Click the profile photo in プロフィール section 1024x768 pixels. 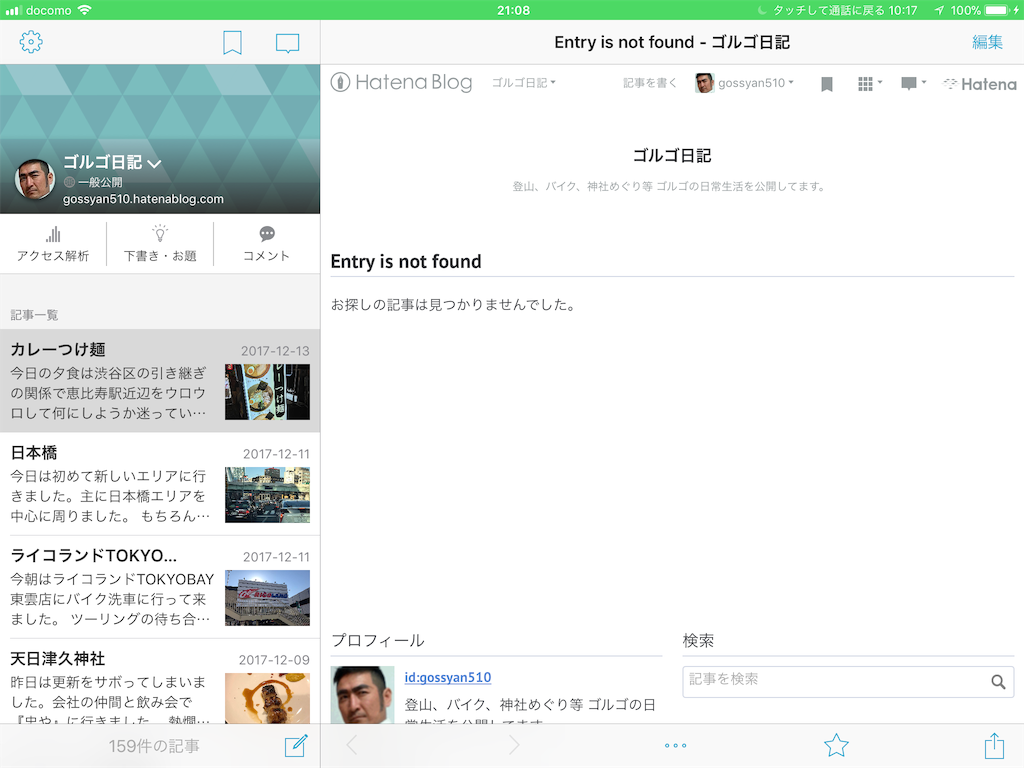[x=362, y=694]
